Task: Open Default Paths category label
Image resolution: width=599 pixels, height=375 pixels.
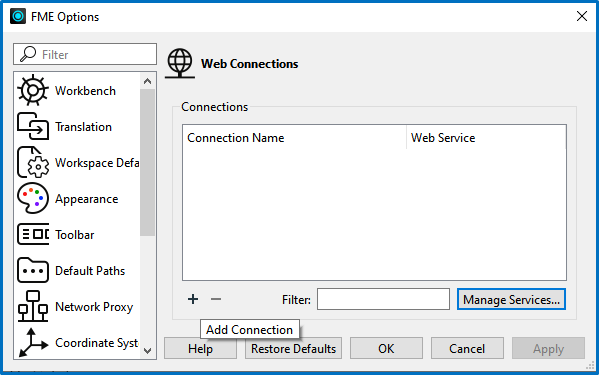Action: coord(90,271)
